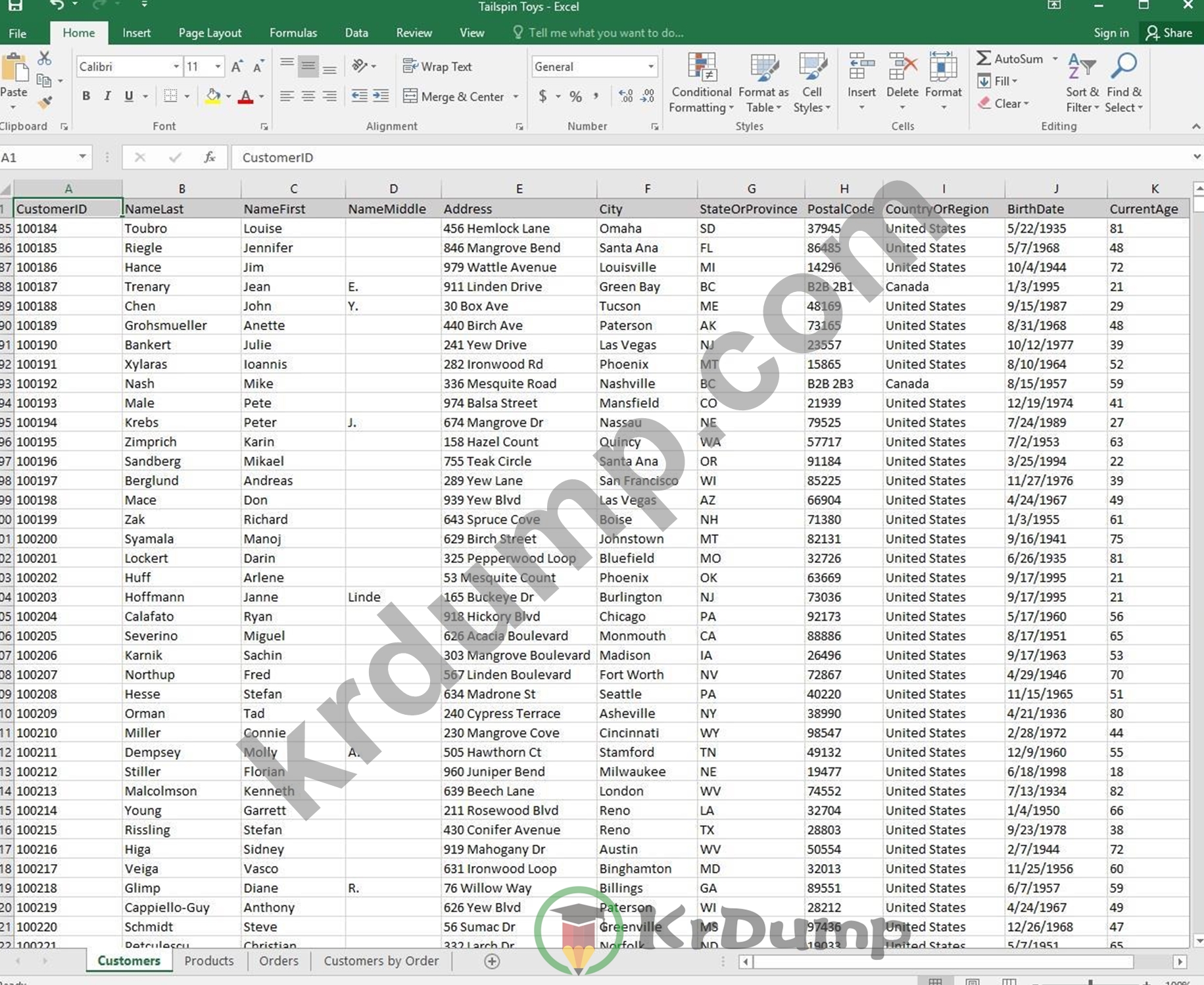Open Format as Table gallery

point(763,83)
